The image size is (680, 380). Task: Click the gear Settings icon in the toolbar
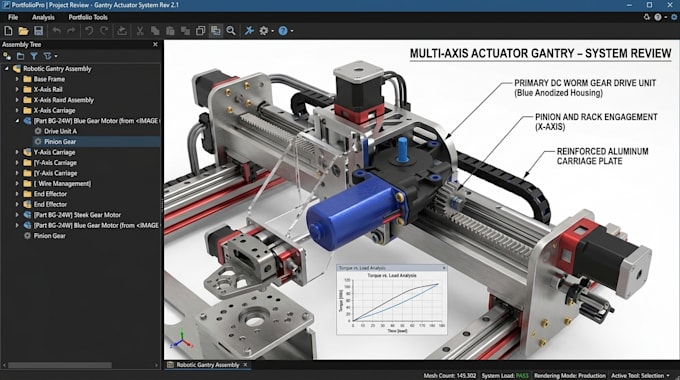[x=263, y=31]
